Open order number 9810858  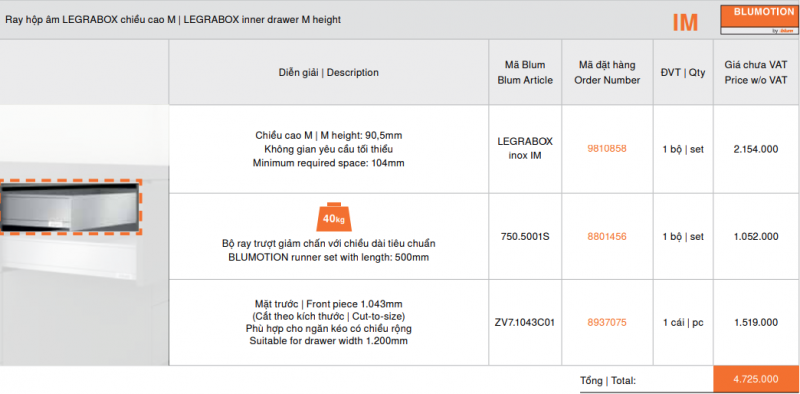click(607, 149)
